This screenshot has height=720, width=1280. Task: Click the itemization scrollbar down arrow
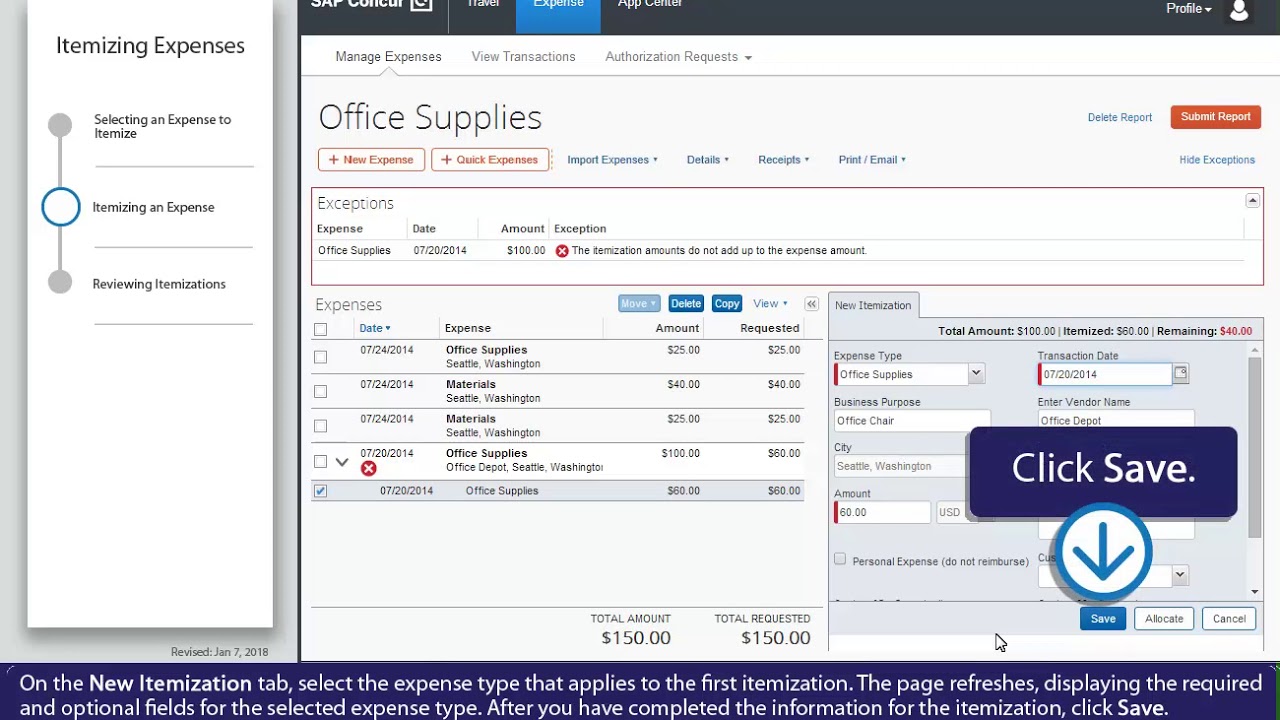pos(1255,592)
